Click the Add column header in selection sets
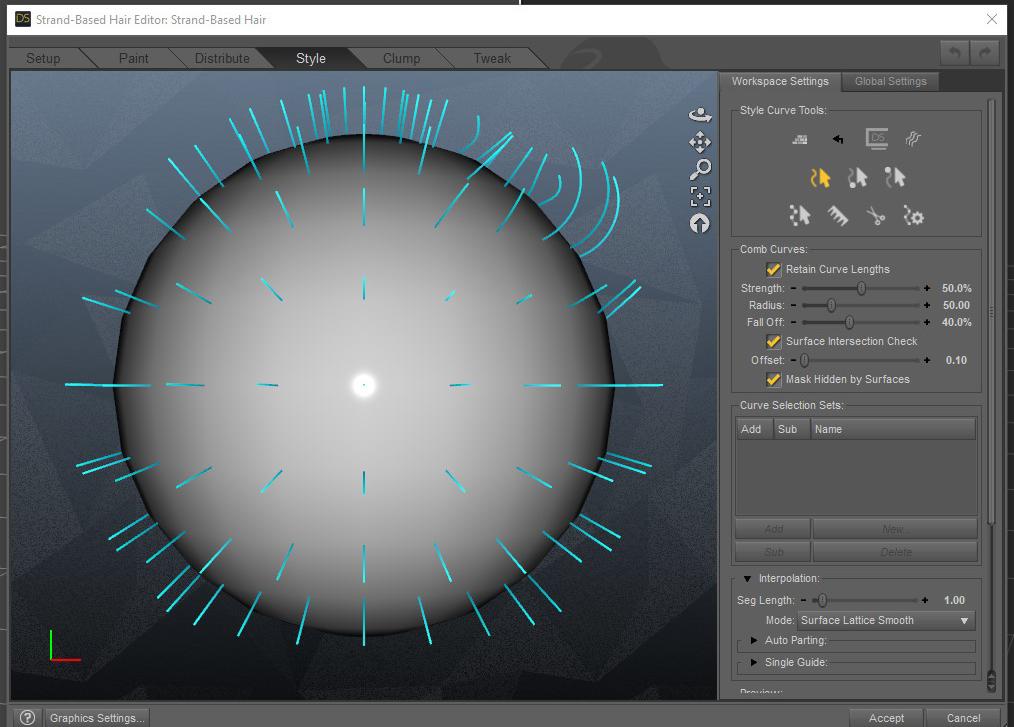This screenshot has width=1014, height=727. pos(754,429)
